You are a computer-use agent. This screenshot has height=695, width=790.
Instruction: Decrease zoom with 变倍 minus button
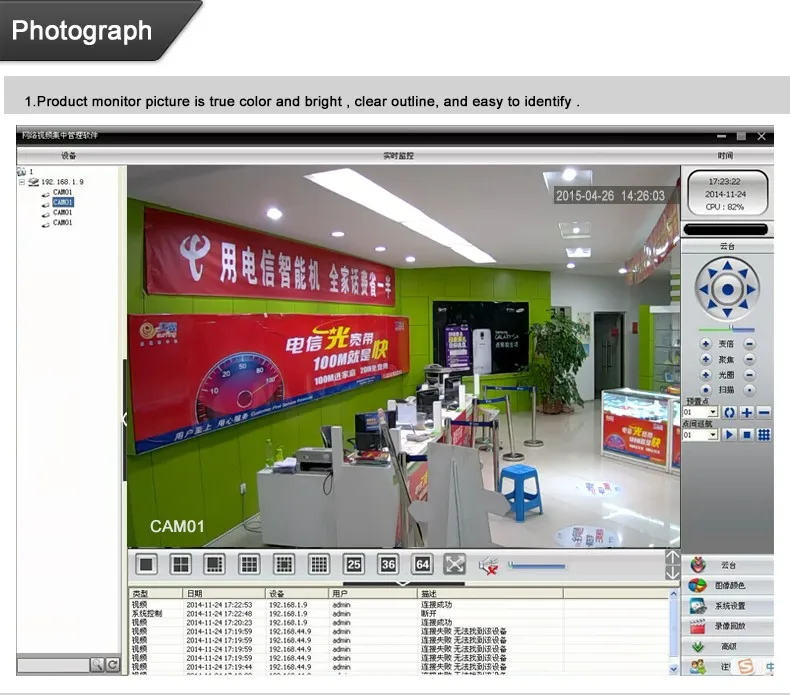750,344
